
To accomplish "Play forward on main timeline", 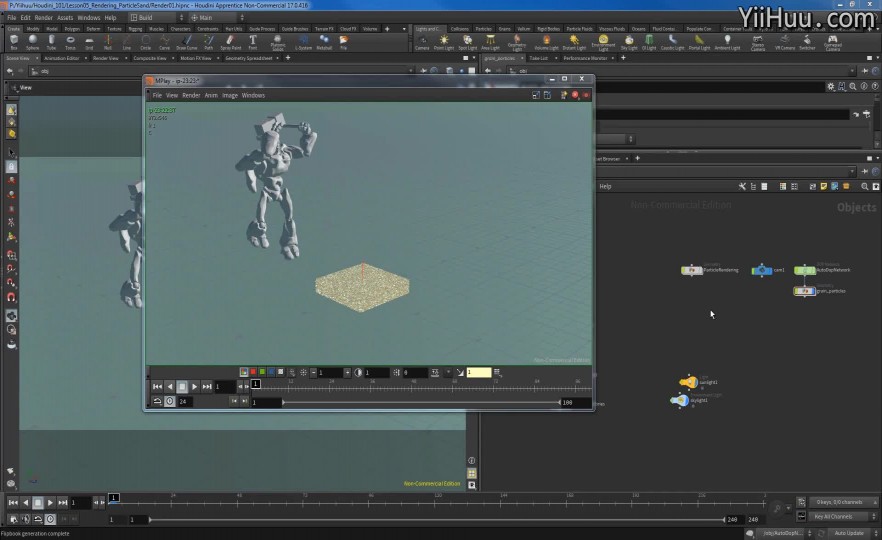I will pyautogui.click(x=50, y=502).
